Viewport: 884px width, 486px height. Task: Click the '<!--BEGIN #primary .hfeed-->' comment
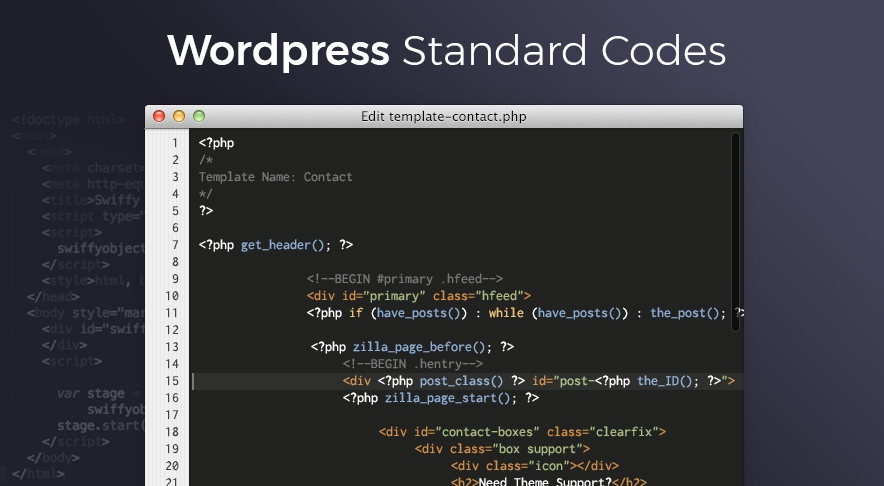click(x=405, y=279)
